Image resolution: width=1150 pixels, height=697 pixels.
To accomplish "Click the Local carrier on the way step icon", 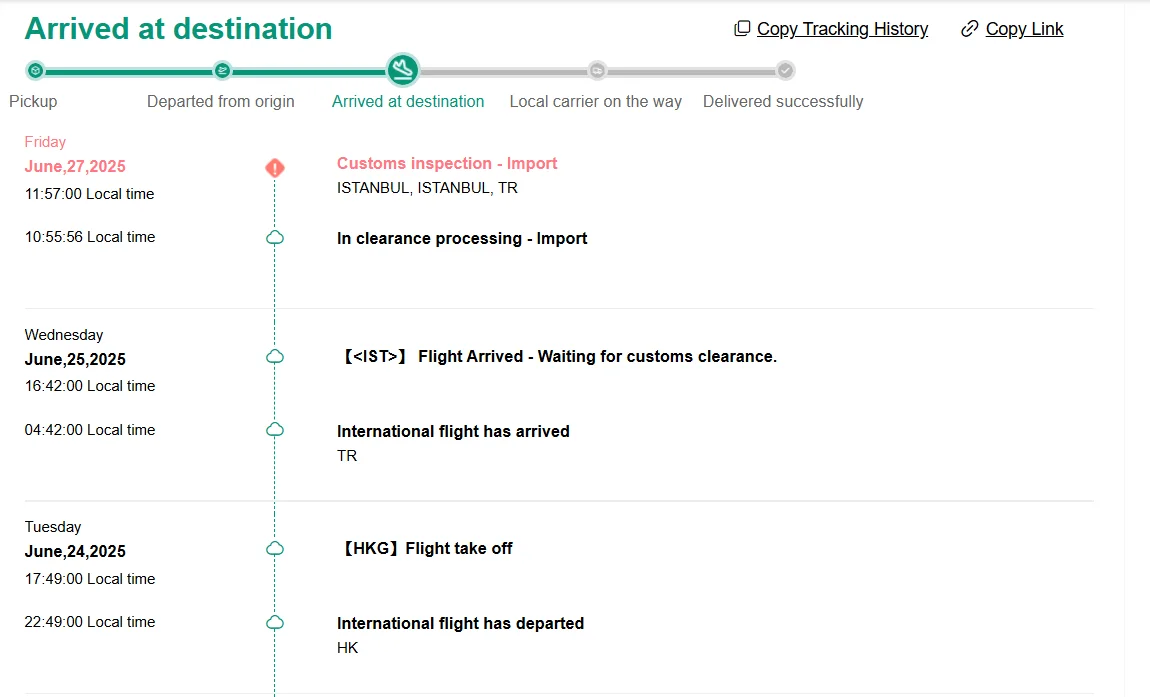I will (597, 70).
